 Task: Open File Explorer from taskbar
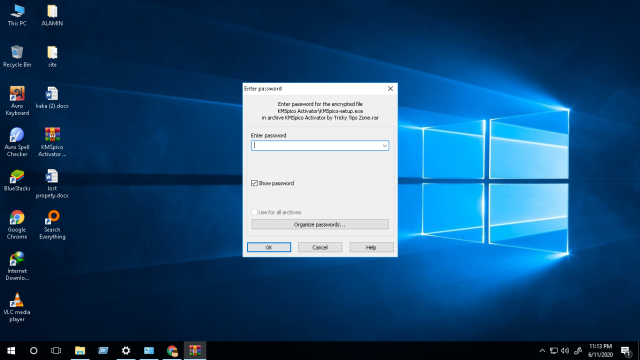tap(80, 351)
